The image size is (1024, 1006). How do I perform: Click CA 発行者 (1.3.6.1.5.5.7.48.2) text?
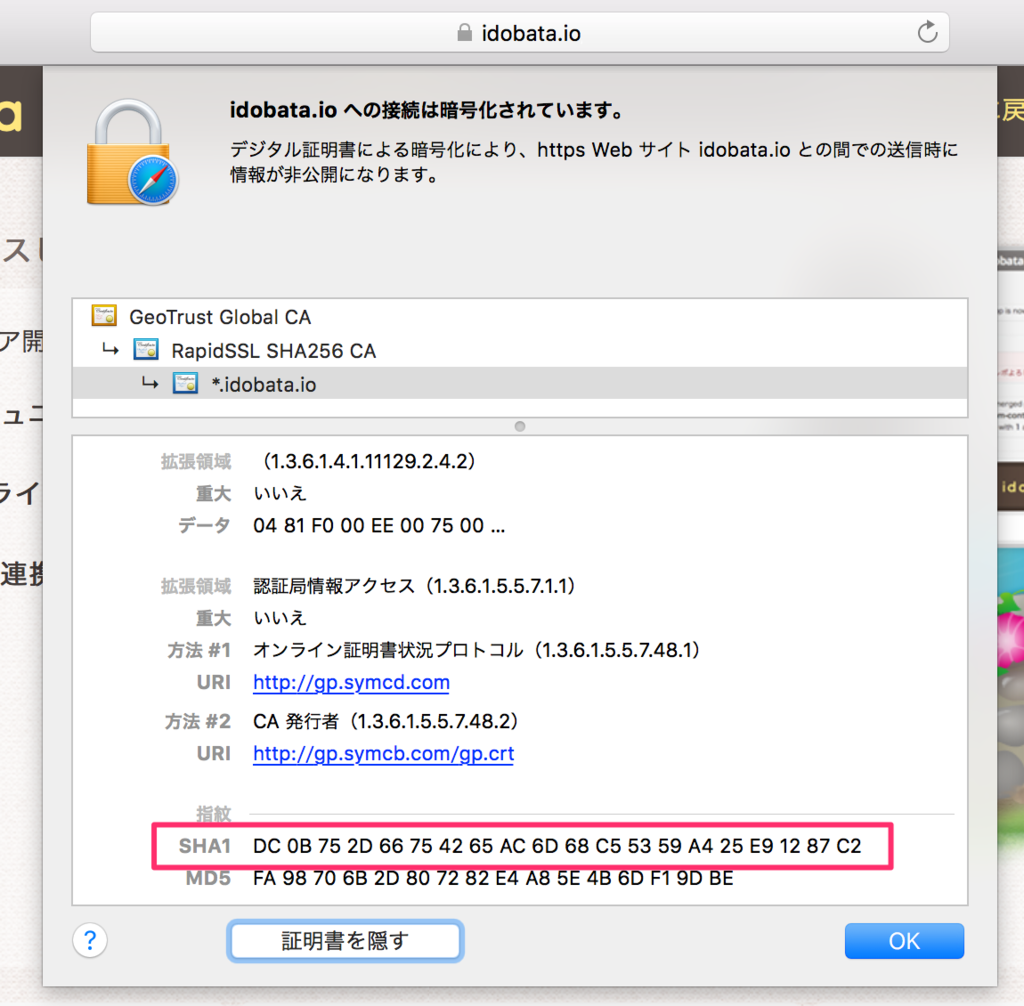pyautogui.click(x=386, y=721)
